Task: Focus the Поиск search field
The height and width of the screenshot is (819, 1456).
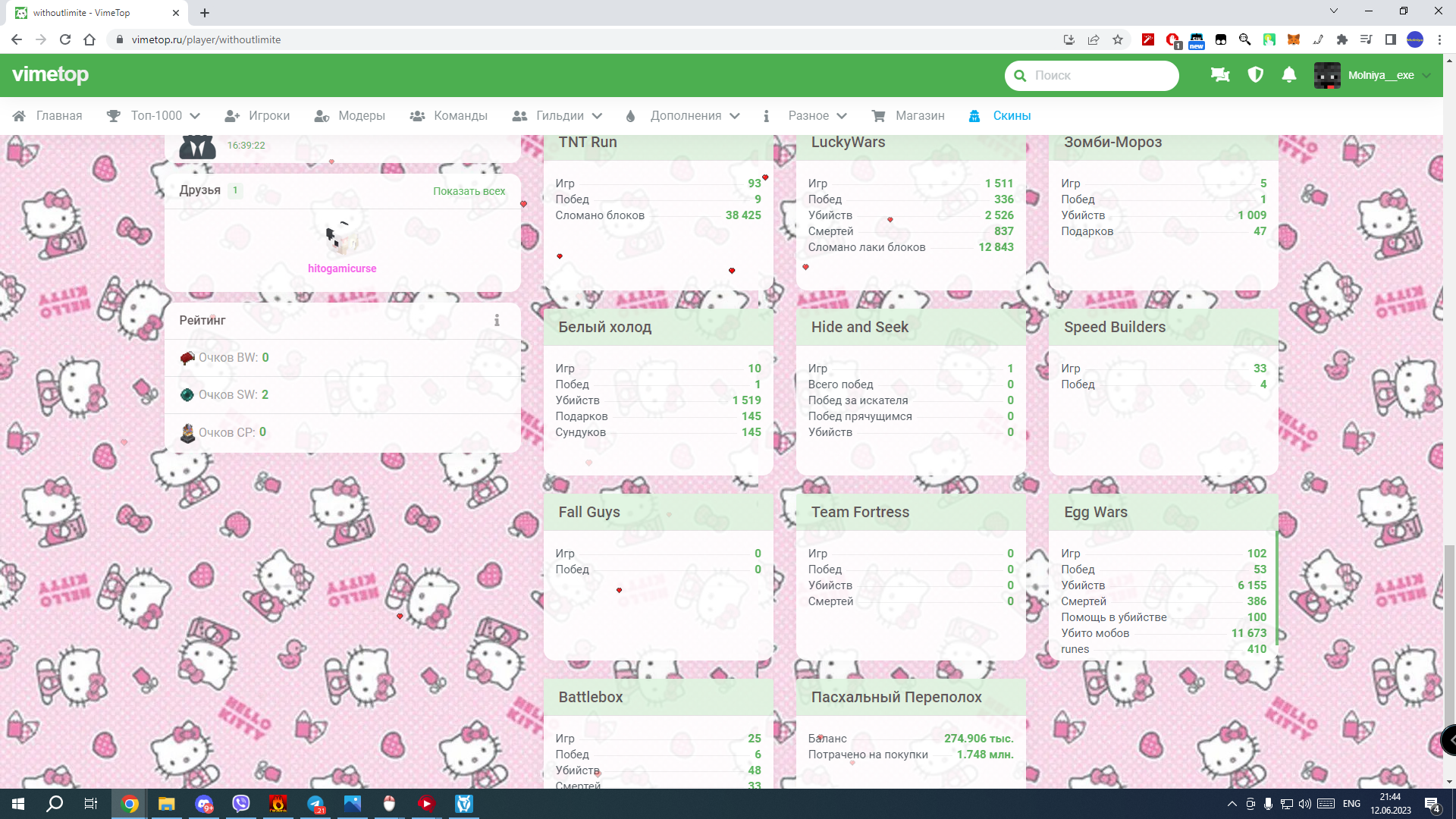Action: [1092, 76]
